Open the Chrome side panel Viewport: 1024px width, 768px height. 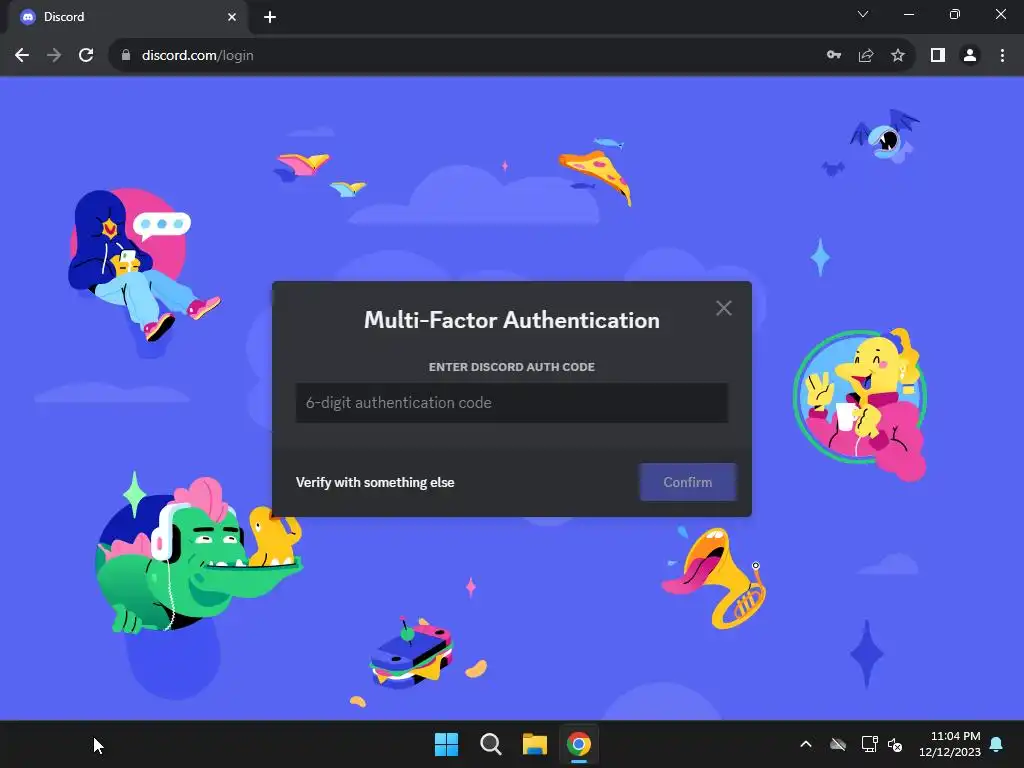point(938,56)
